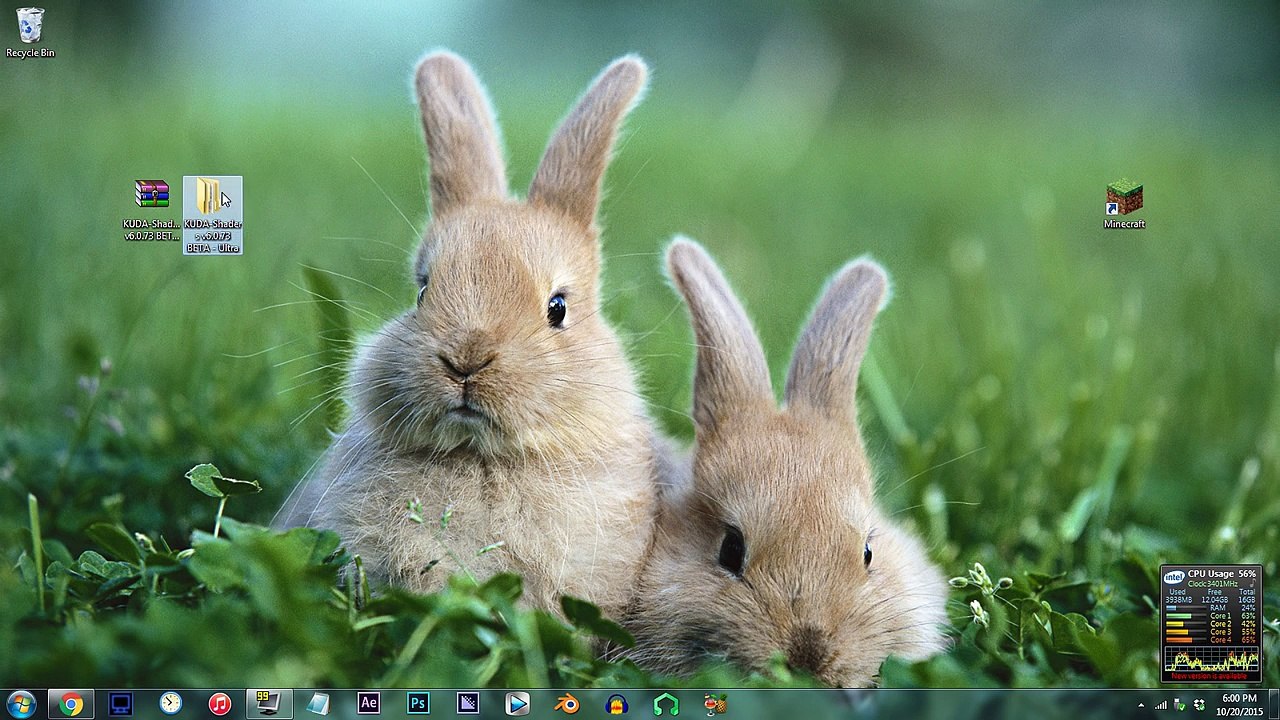The image size is (1280, 720).
Task: Open the taskbar date and time
Action: click(1239, 705)
